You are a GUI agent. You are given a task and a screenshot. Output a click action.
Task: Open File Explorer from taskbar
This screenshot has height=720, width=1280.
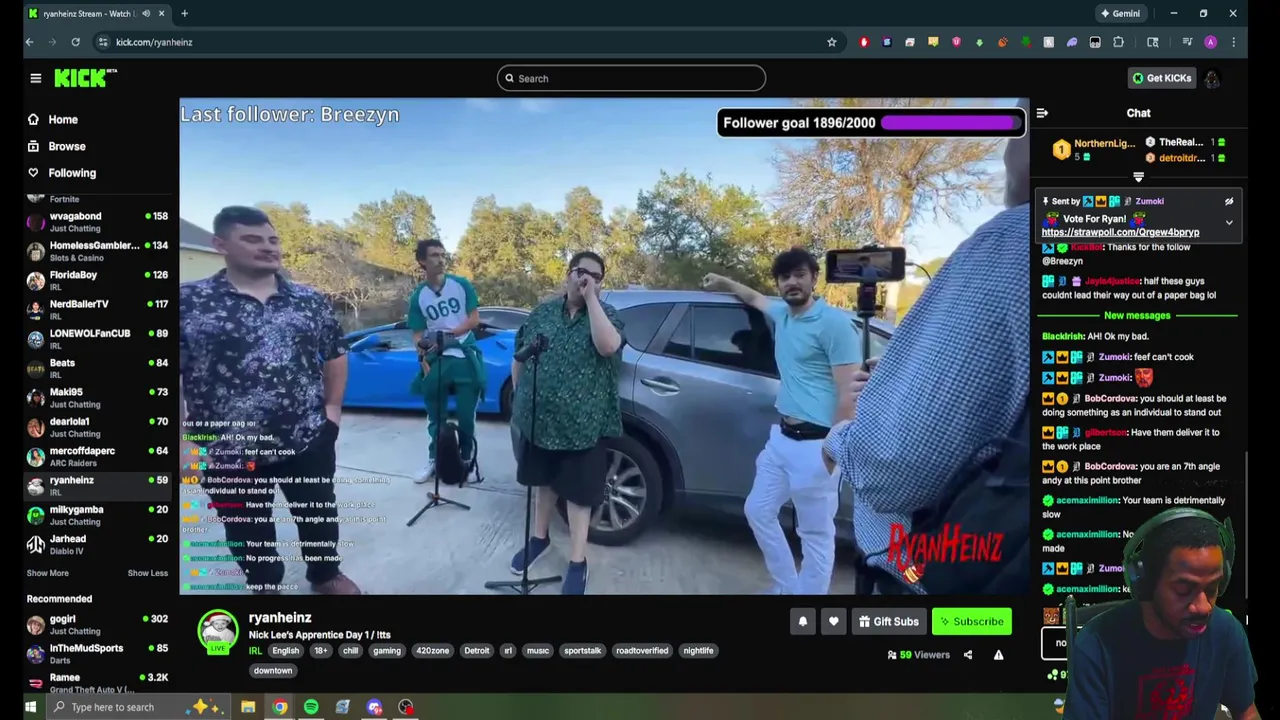(247, 707)
